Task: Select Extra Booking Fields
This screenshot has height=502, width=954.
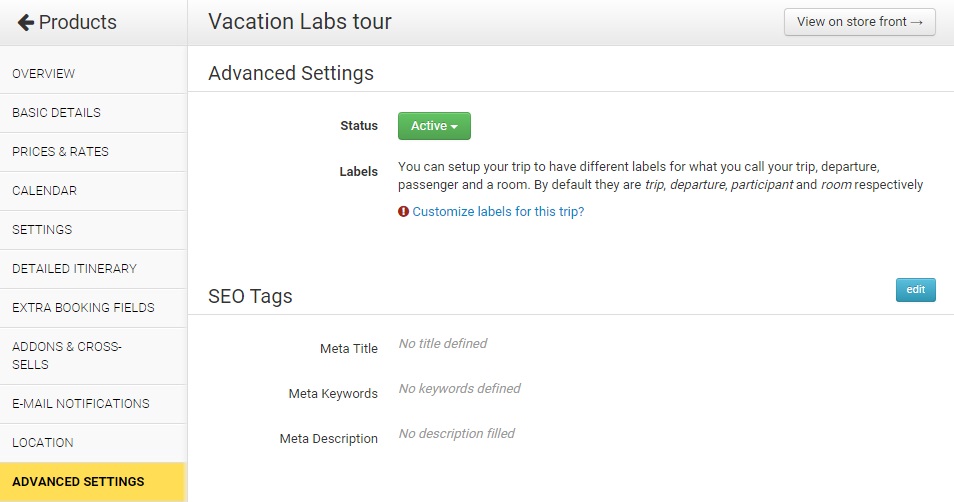Action: (83, 308)
